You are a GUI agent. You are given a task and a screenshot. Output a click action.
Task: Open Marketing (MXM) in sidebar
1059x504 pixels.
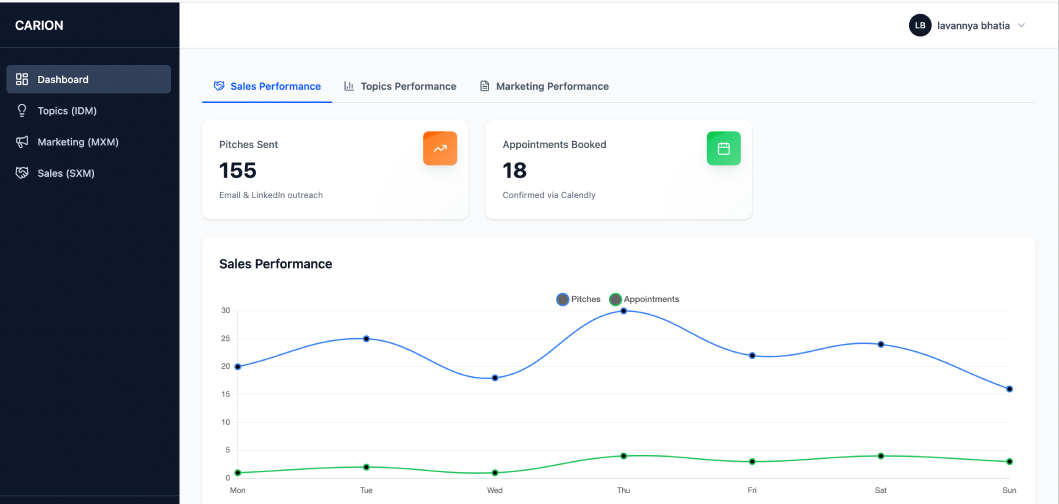tap(78, 142)
